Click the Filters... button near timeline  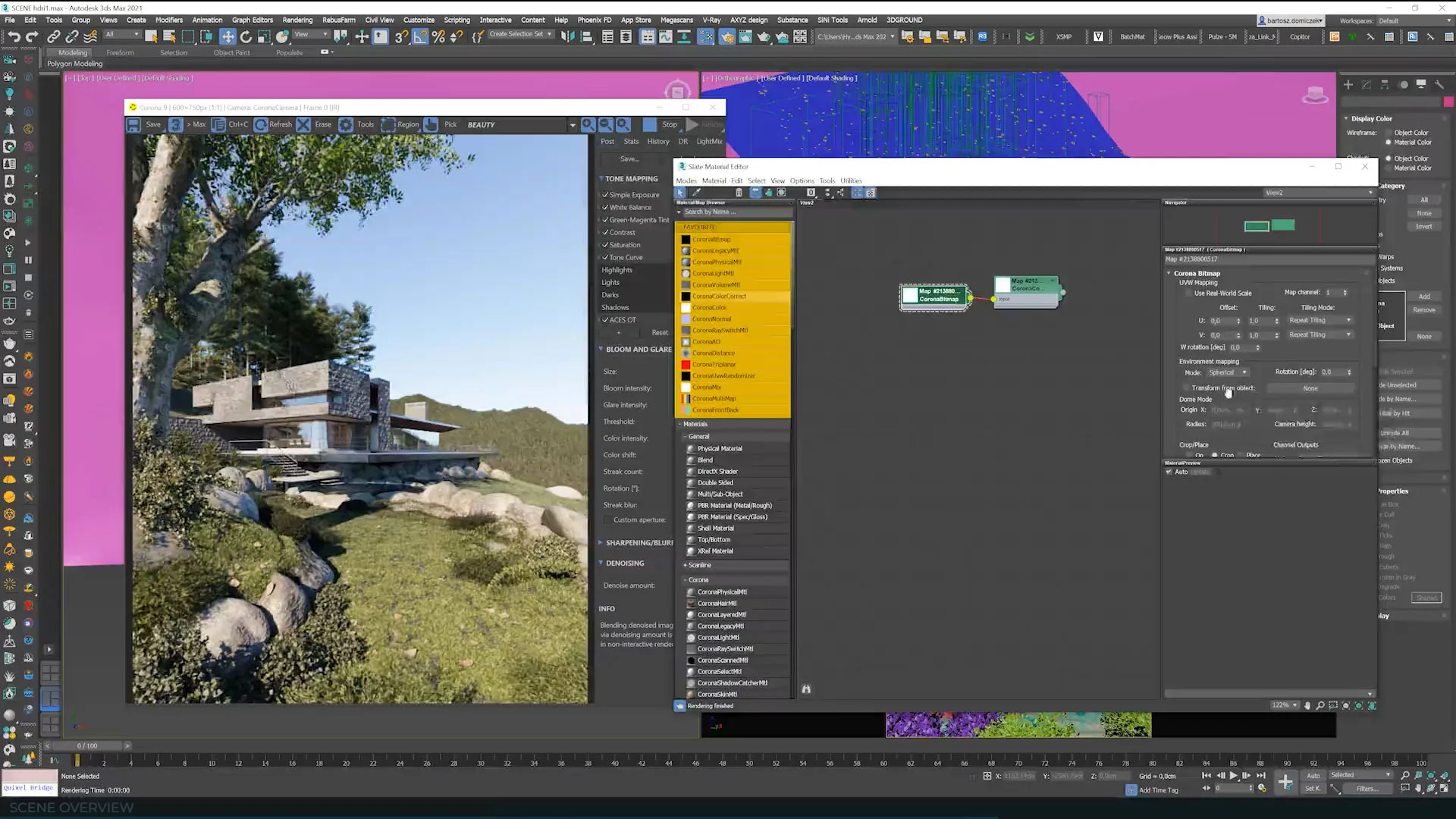(1367, 789)
